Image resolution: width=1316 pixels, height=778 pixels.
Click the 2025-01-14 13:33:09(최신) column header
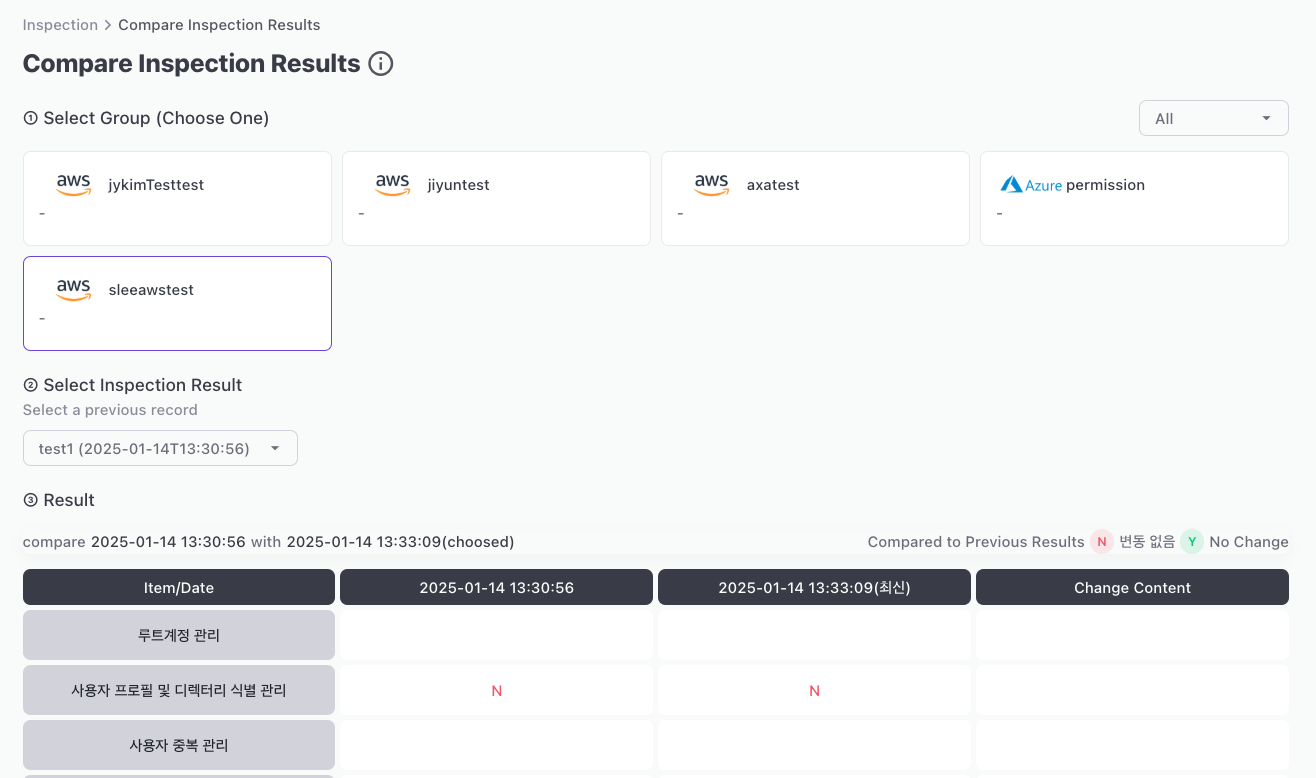814,588
